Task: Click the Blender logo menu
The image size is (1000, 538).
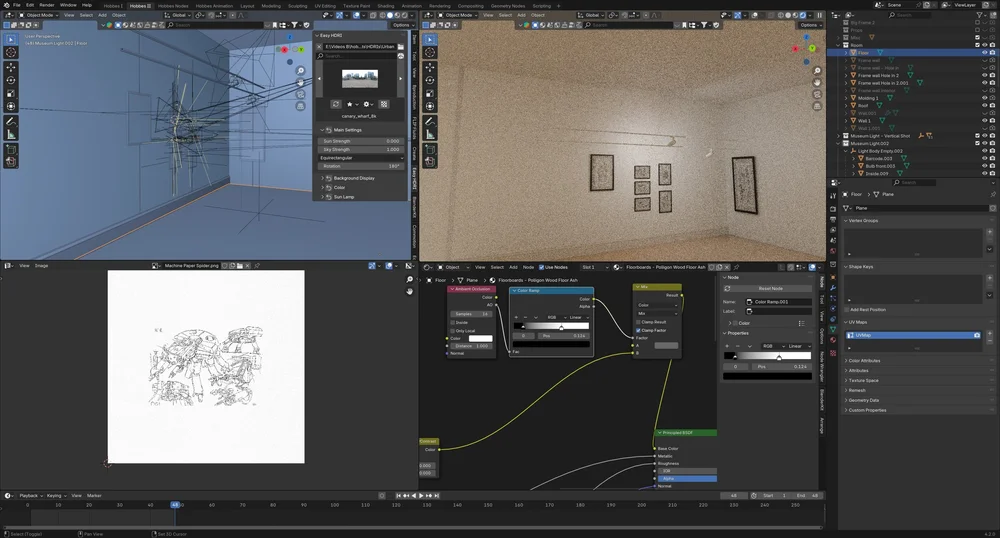Action: pos(6,5)
